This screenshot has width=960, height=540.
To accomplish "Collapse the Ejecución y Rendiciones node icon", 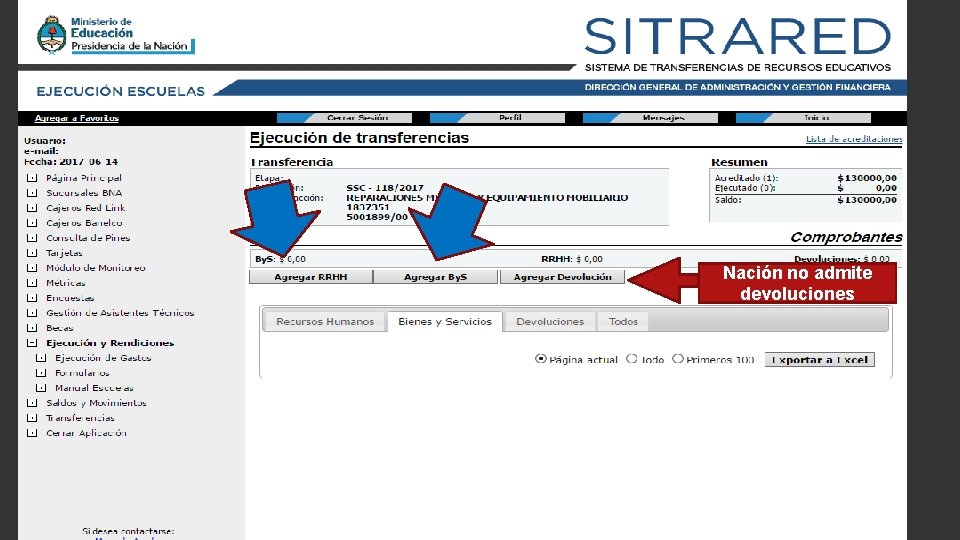I will coord(32,343).
